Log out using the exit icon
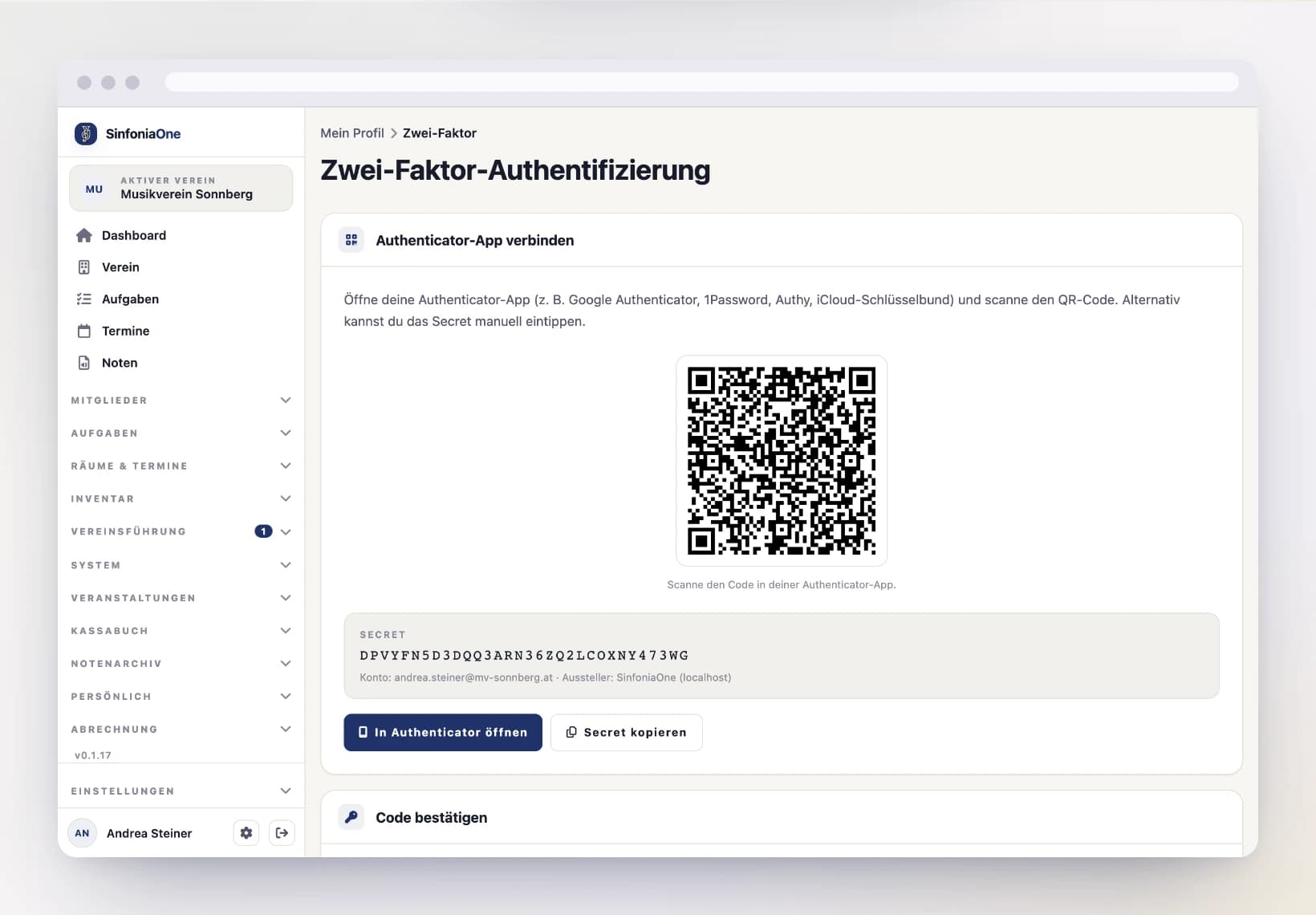Viewport: 1316px width, 915px height. [x=282, y=833]
